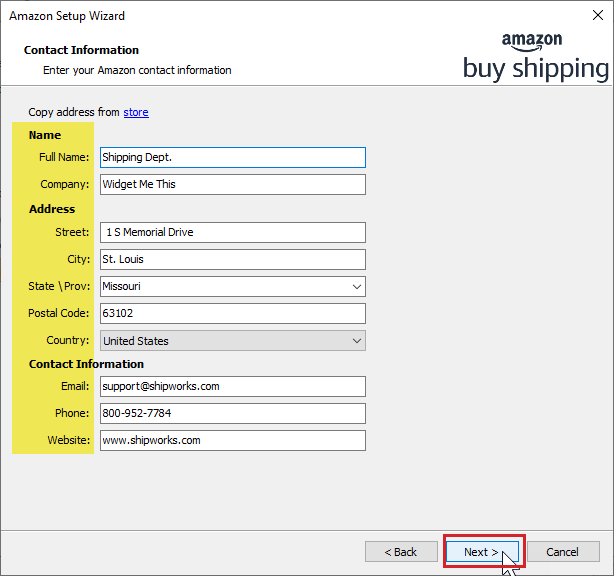The height and width of the screenshot is (576, 614).
Task: Click the Amazon buy shipping logo
Action: (536, 57)
